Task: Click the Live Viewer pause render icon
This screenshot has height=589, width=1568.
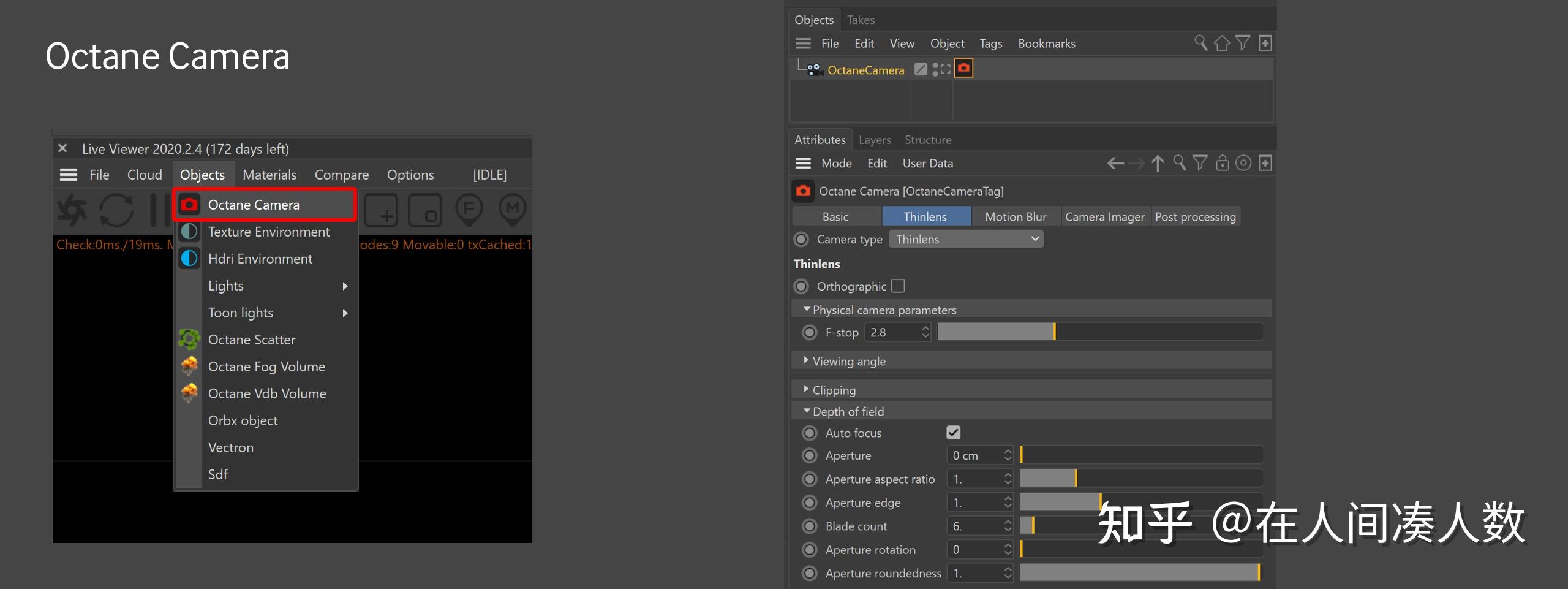Action: pyautogui.click(x=159, y=210)
